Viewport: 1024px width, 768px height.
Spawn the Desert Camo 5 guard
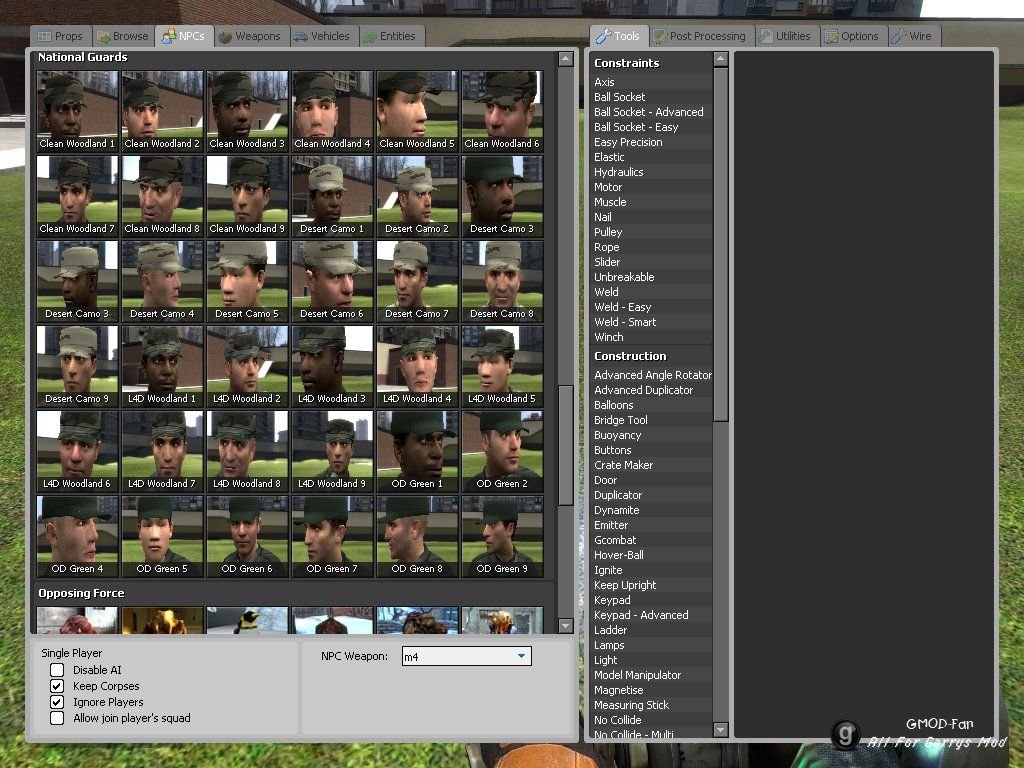click(247, 281)
